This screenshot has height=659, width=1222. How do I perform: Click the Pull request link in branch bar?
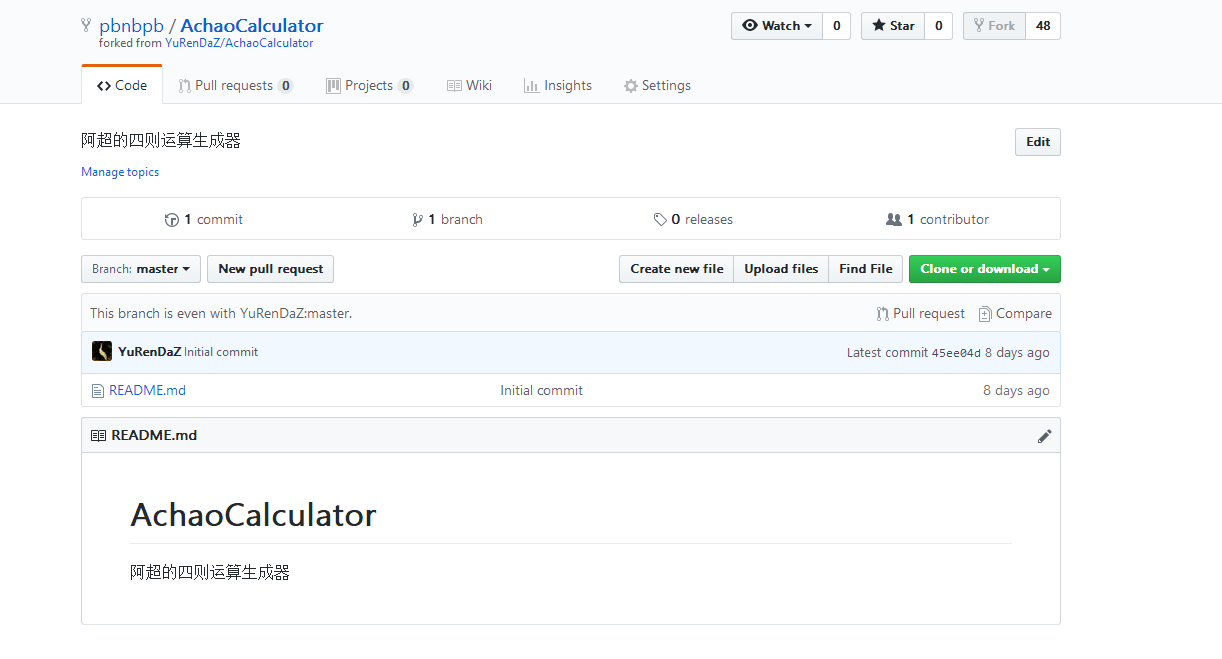click(921, 313)
